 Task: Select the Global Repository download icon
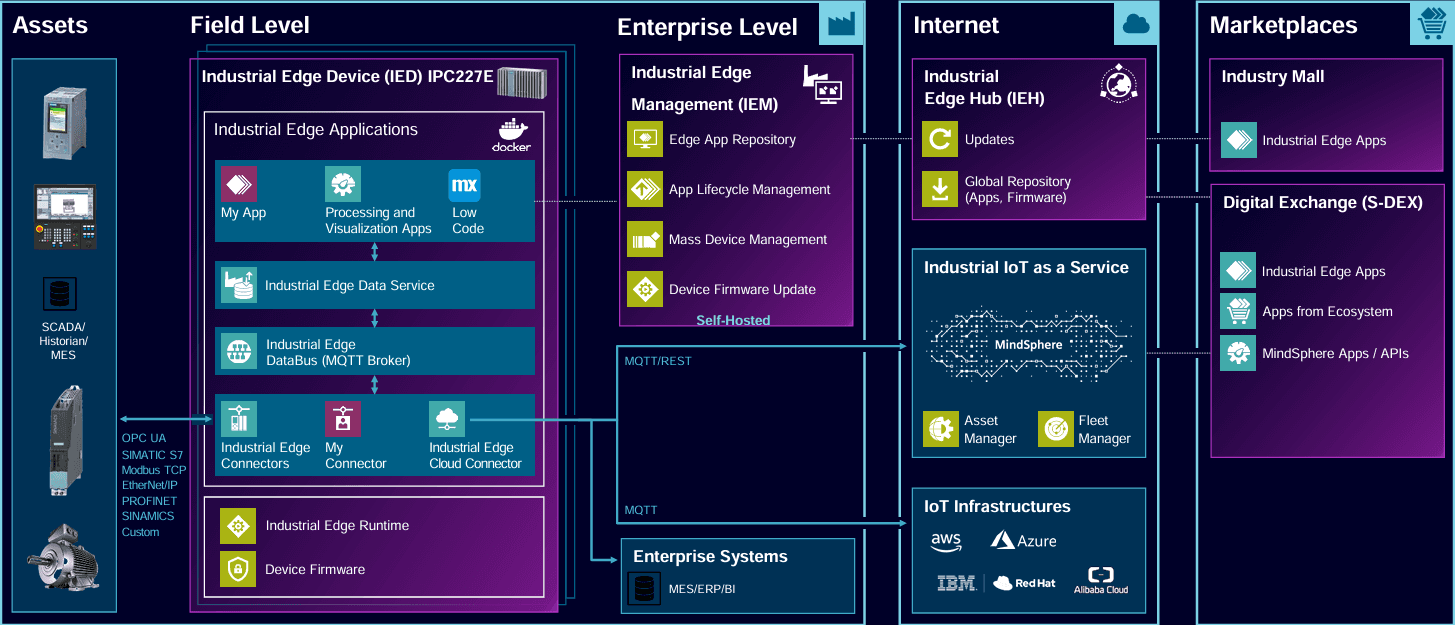940,189
